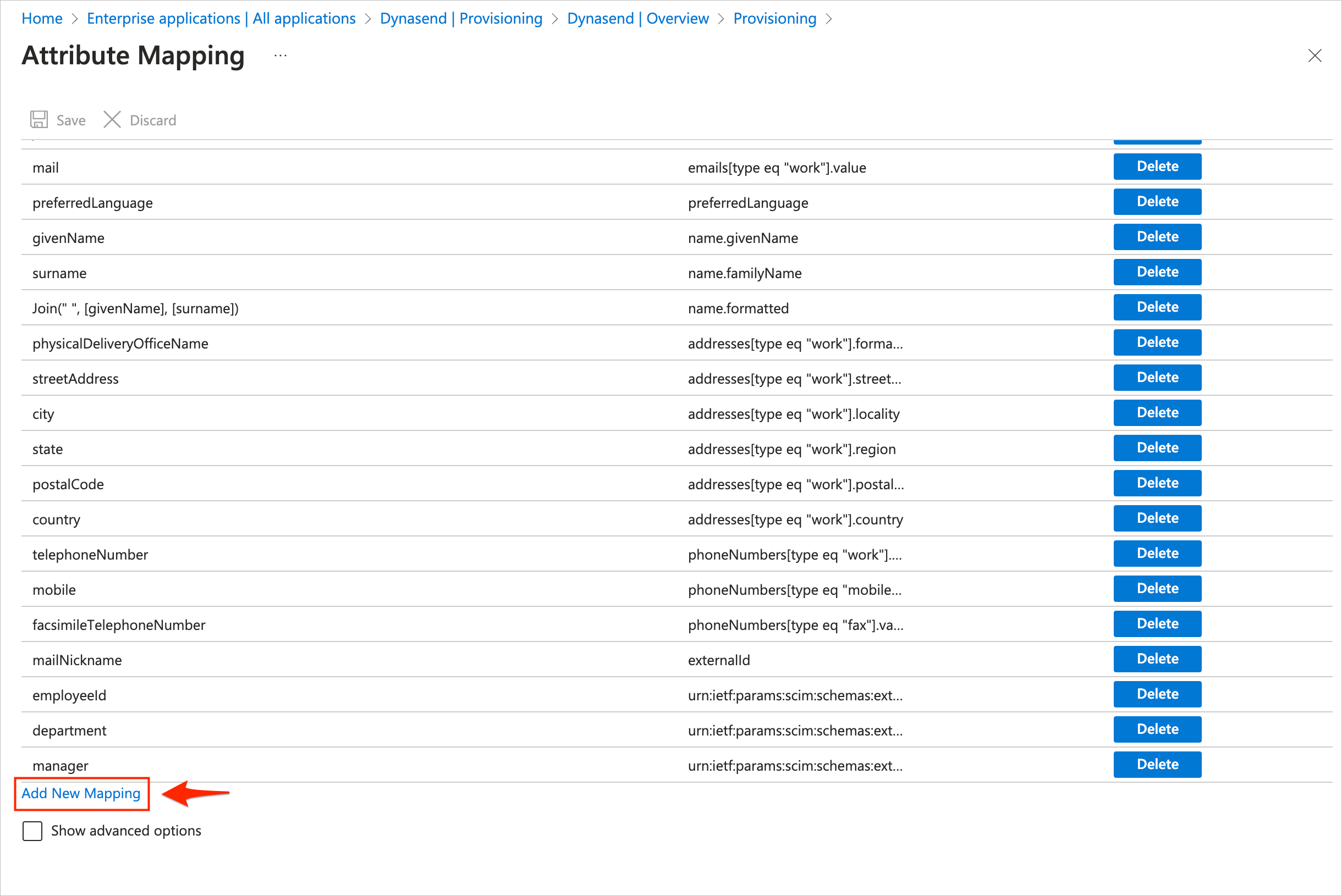Close the Attribute Mapping pane
The height and width of the screenshot is (896, 1342).
coord(1314,56)
